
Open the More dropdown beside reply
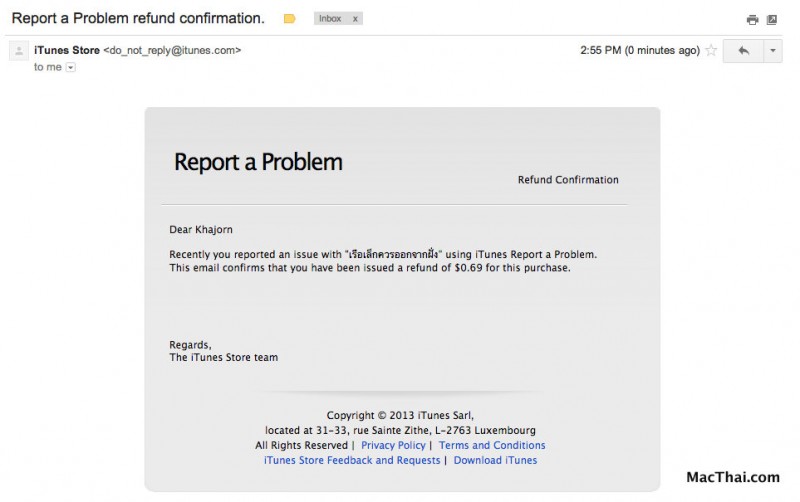tap(773, 51)
